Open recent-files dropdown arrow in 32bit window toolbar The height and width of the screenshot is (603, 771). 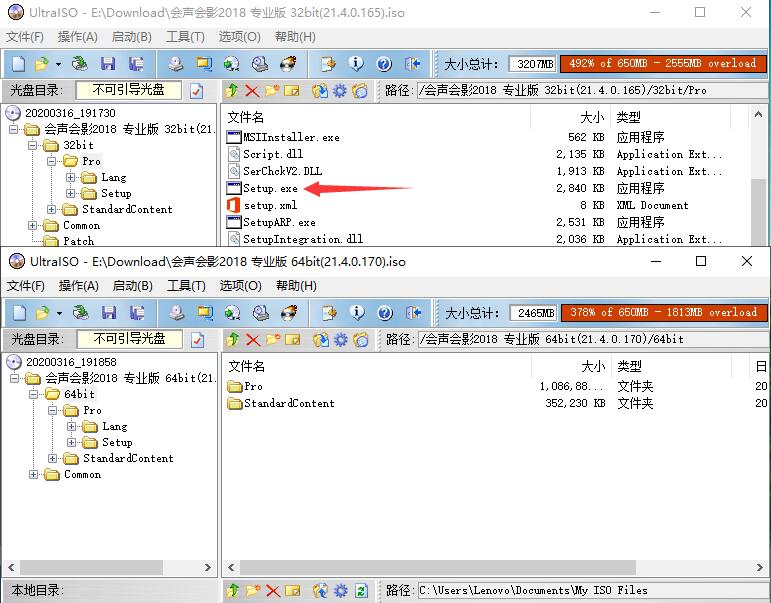(x=58, y=64)
